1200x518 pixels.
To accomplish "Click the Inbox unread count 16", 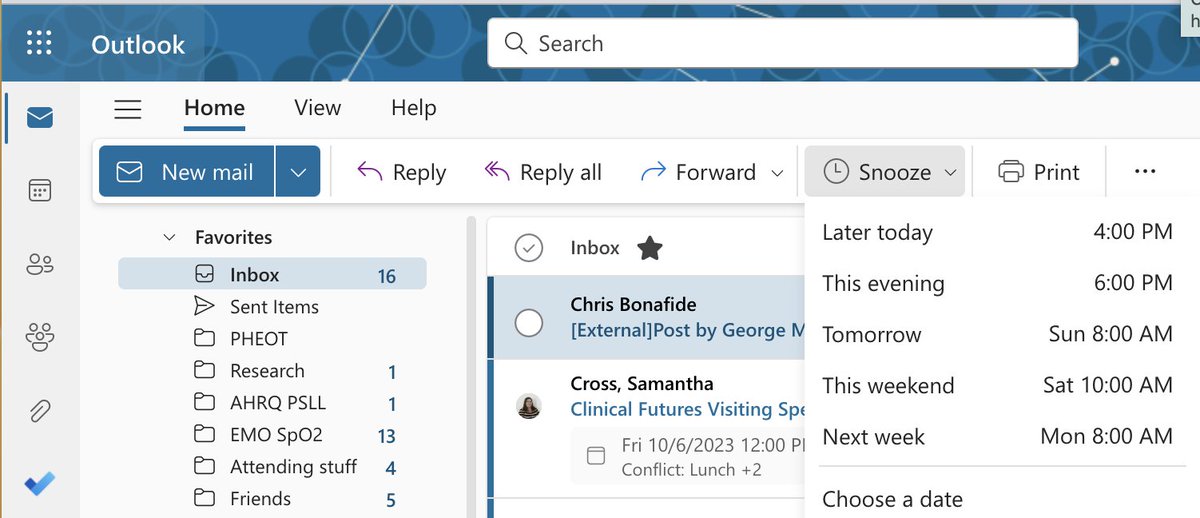I will 387,276.
